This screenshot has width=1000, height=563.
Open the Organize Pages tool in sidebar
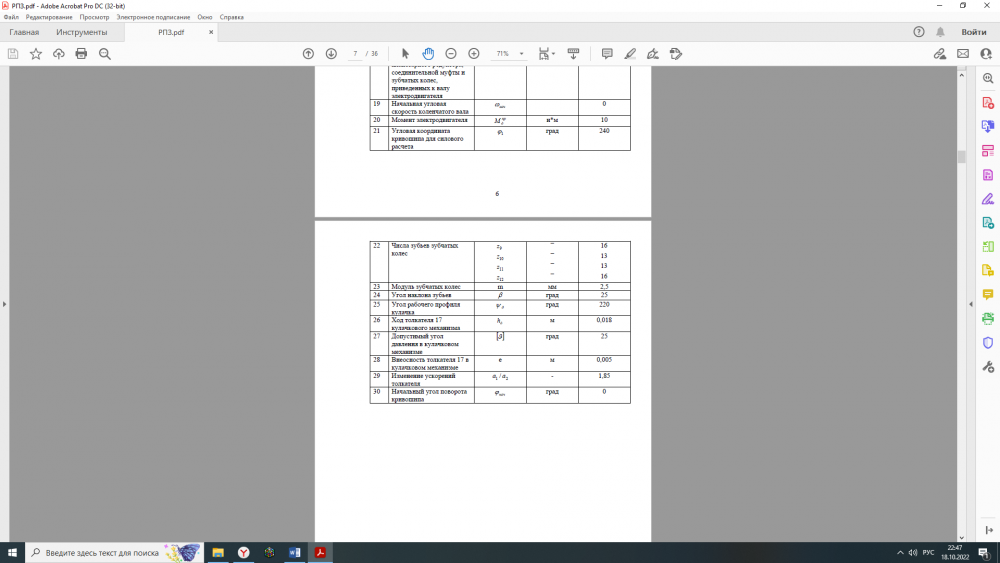[x=988, y=150]
